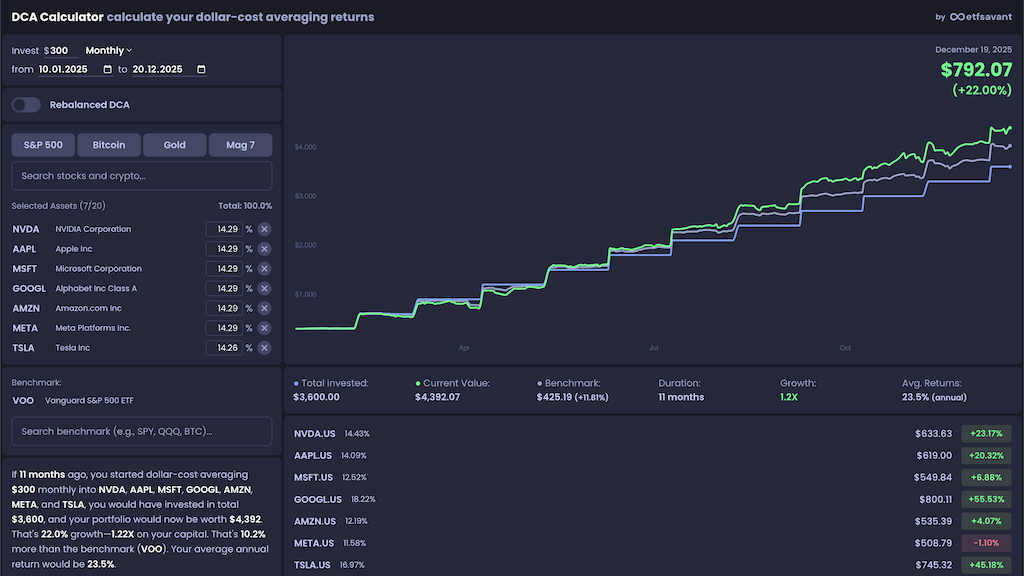This screenshot has width=1024, height=576.
Task: Remove Amazon.com Inc from selected assets
Action: [263, 308]
